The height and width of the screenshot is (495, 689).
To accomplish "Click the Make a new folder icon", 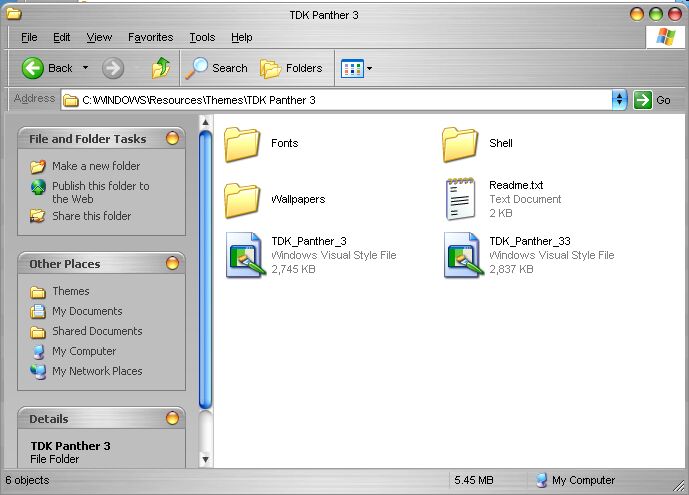I will pyautogui.click(x=38, y=166).
